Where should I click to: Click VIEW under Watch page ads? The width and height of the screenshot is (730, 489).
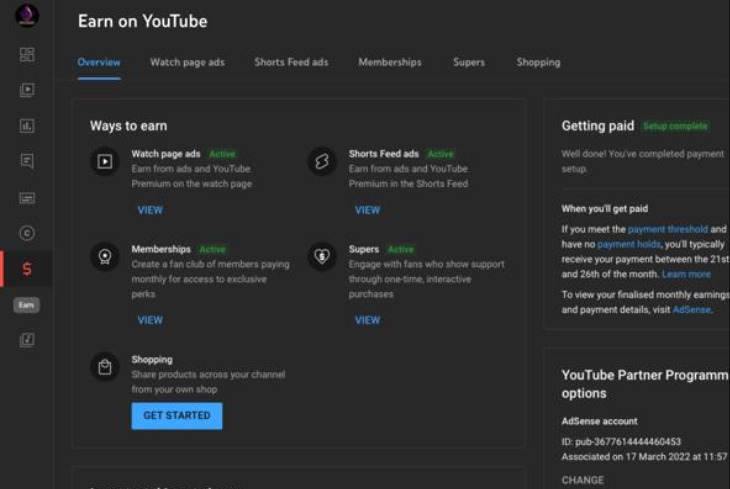[150, 211]
